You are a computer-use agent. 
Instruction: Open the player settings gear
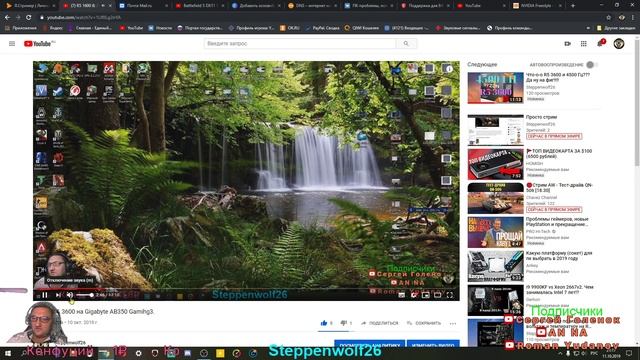(x=413, y=295)
